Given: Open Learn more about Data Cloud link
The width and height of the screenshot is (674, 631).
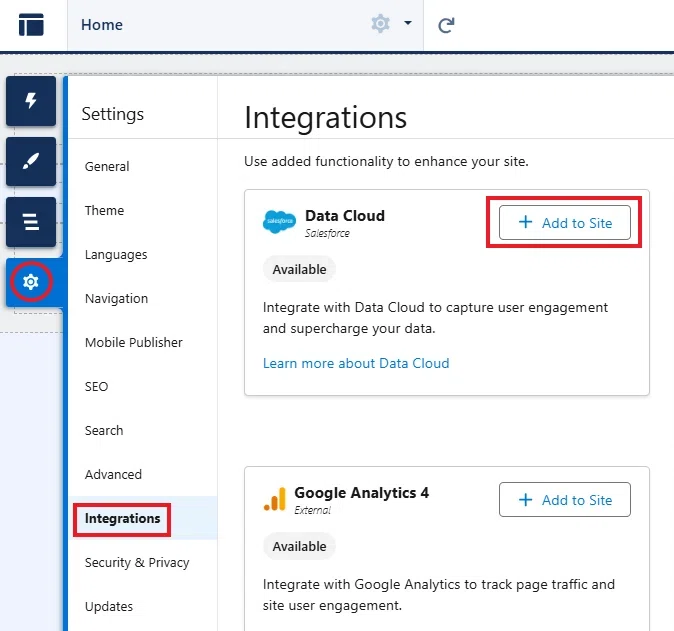Looking at the screenshot, I should click(x=356, y=363).
